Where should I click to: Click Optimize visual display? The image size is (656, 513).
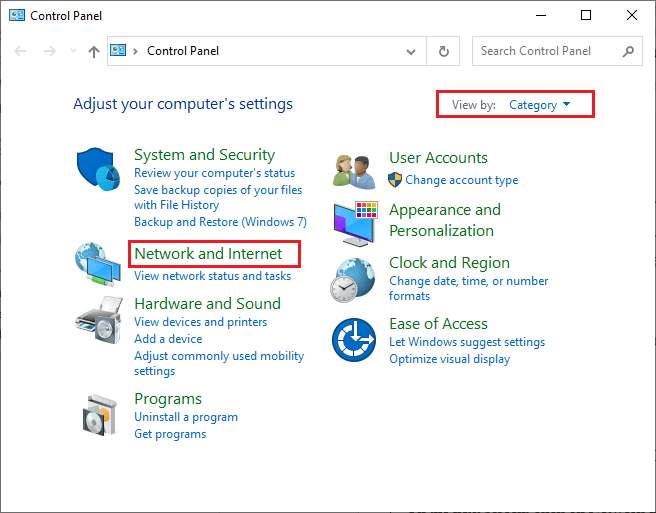[449, 359]
